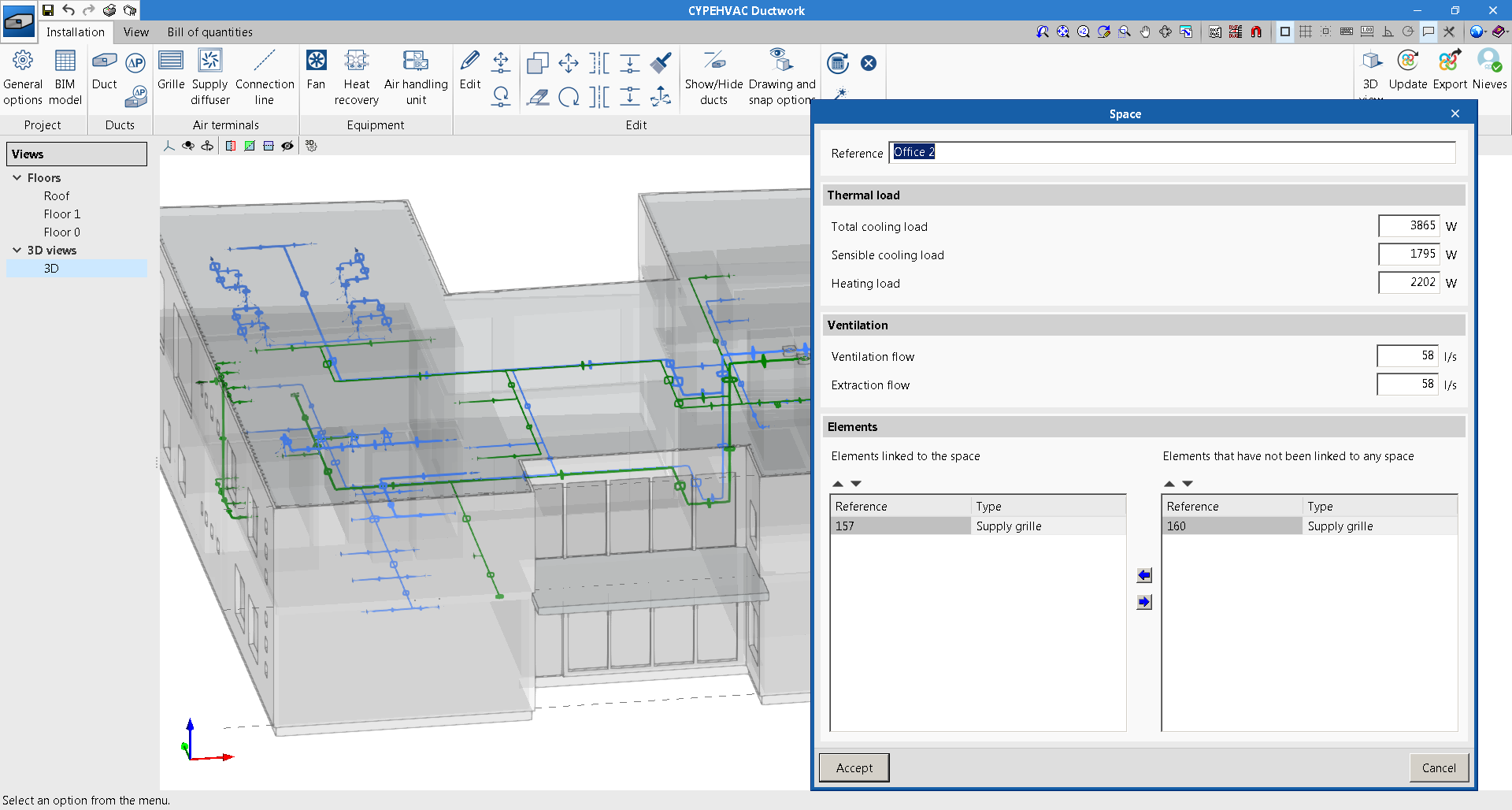
Task: Toggle the crossed-out eye hidden elements icon
Action: point(287,146)
